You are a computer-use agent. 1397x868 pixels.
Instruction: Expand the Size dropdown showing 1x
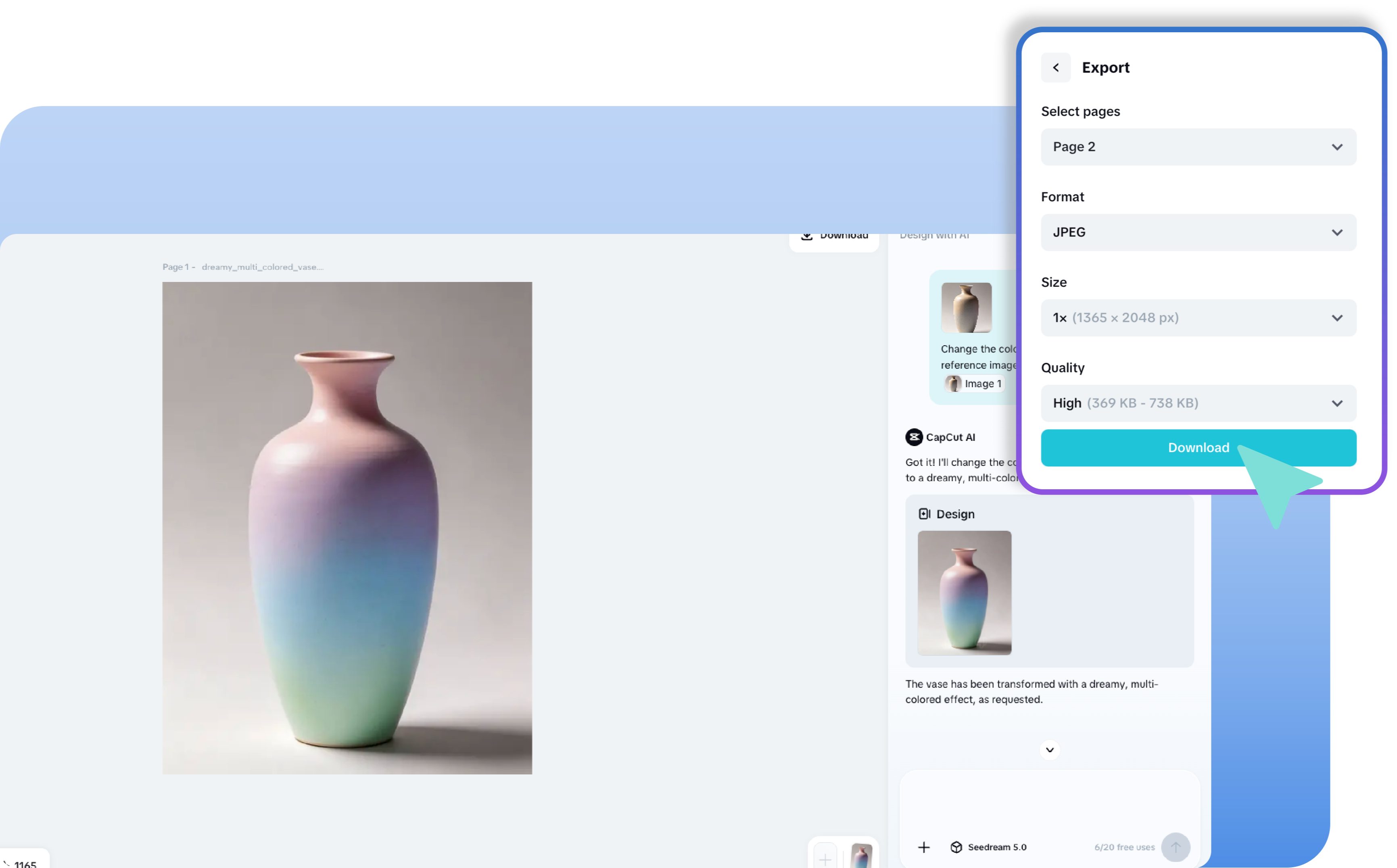[1199, 318]
